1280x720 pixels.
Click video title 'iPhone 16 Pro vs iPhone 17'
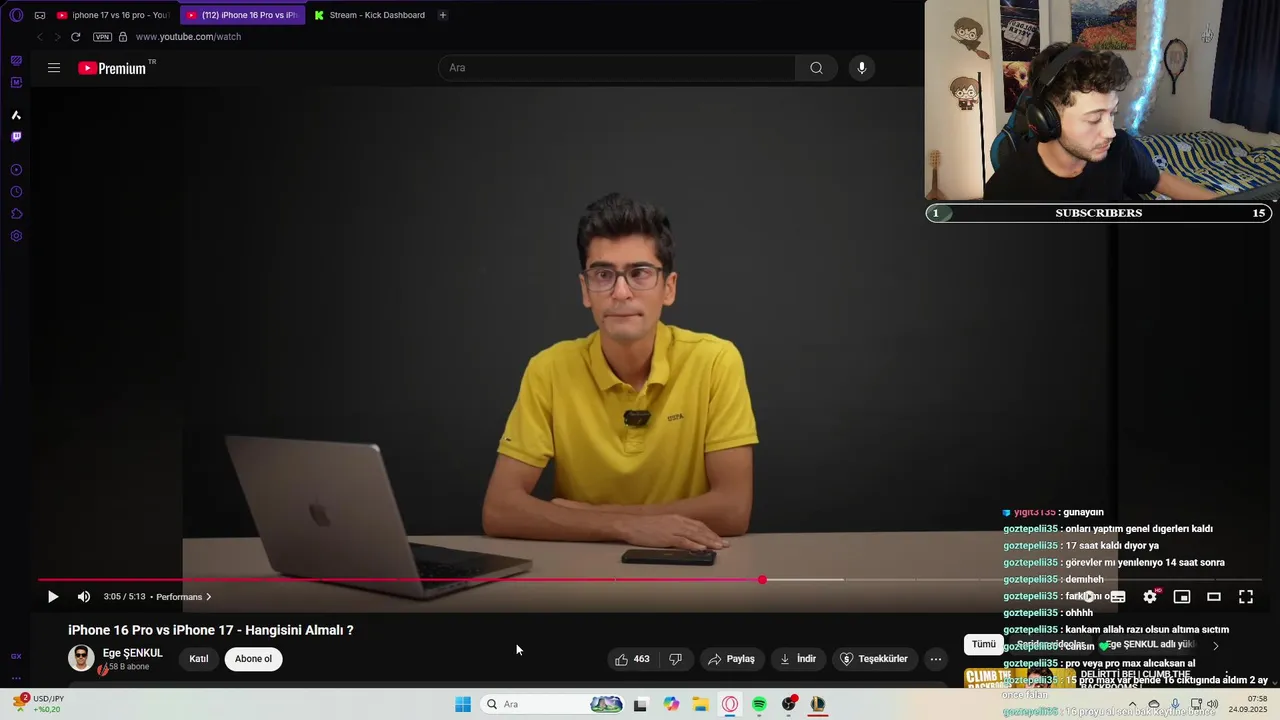pyautogui.click(x=211, y=630)
